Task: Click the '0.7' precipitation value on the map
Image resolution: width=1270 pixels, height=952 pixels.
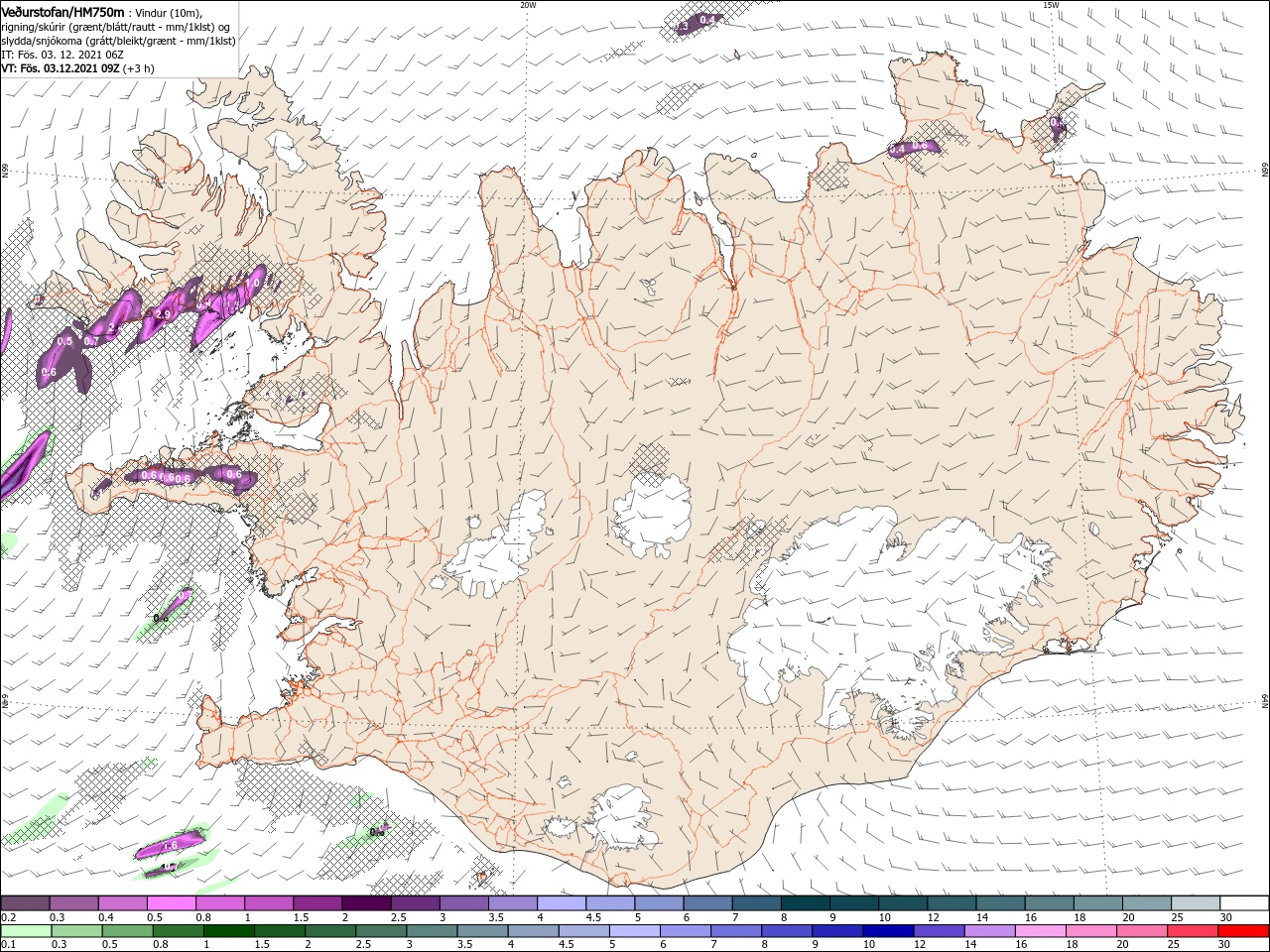Action: (x=90, y=341)
